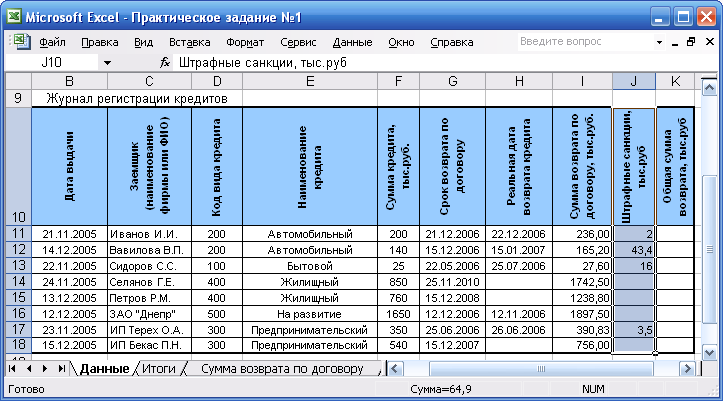Select the cell 756,00

click(x=582, y=345)
